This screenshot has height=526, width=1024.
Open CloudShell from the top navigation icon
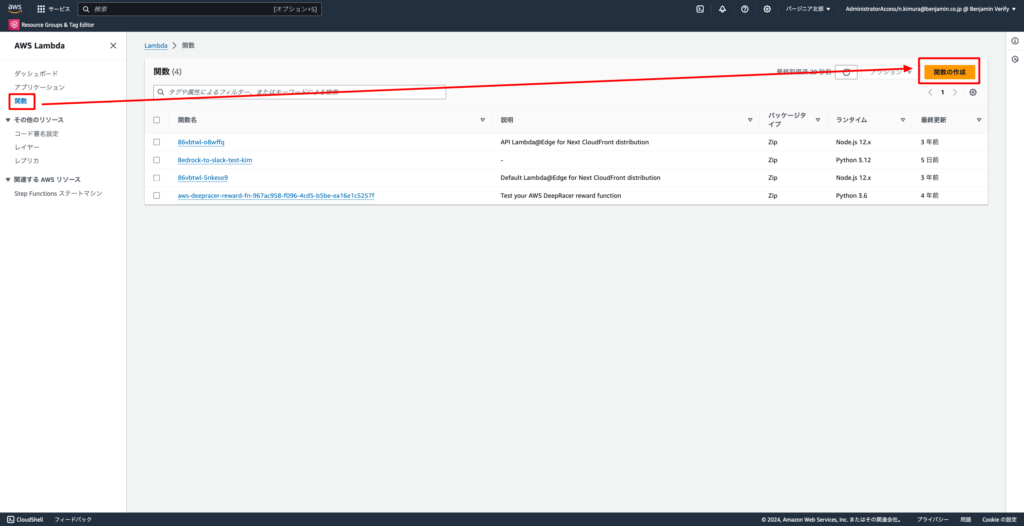700,9
